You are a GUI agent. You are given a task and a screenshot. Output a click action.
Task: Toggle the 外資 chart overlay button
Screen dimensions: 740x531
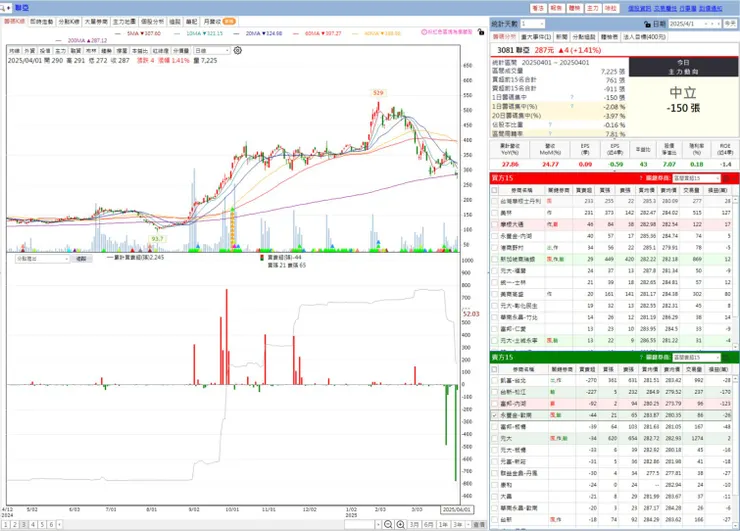pyautogui.click(x=30, y=51)
